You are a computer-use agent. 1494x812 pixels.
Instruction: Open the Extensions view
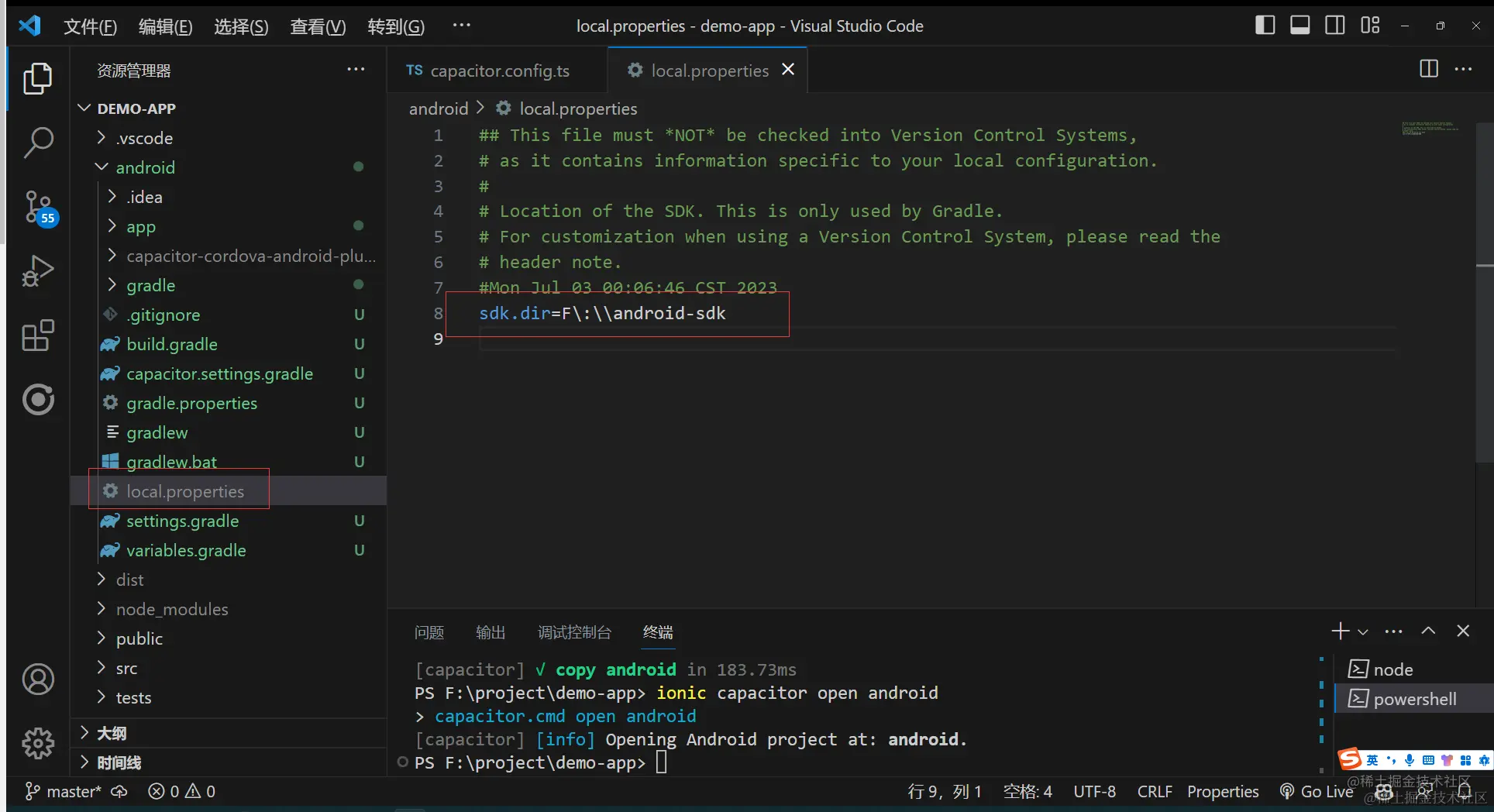pyautogui.click(x=37, y=335)
